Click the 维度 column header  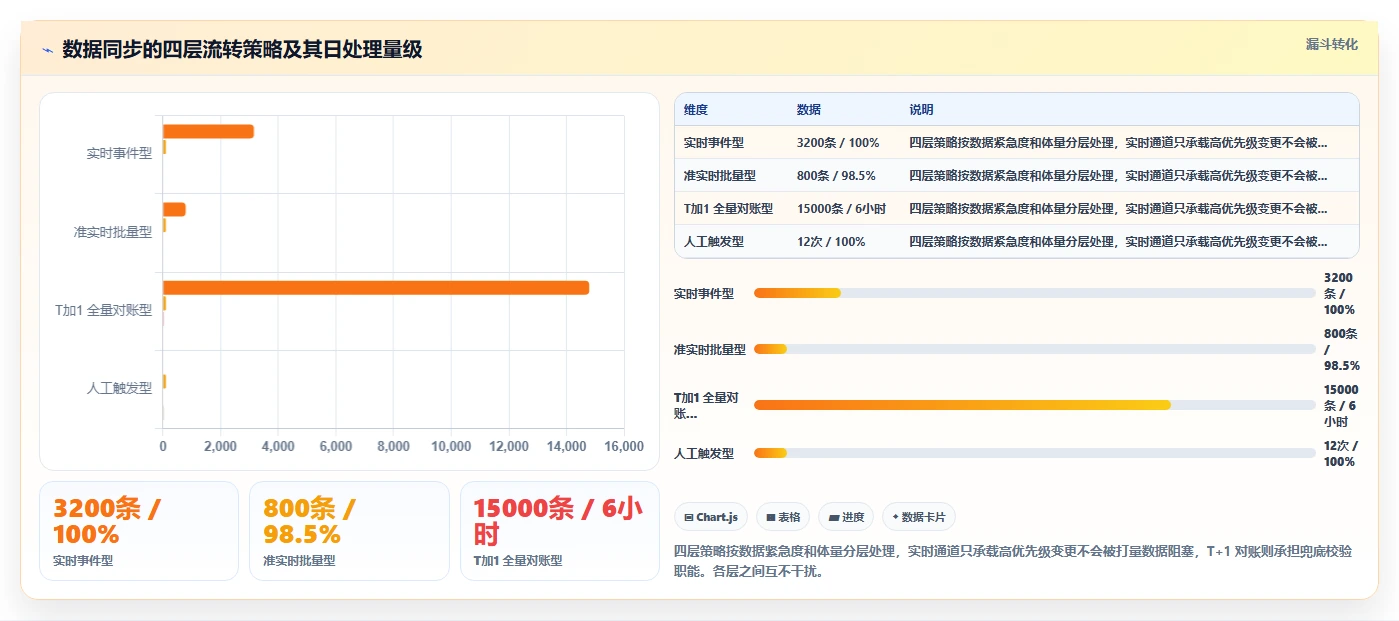click(696, 110)
